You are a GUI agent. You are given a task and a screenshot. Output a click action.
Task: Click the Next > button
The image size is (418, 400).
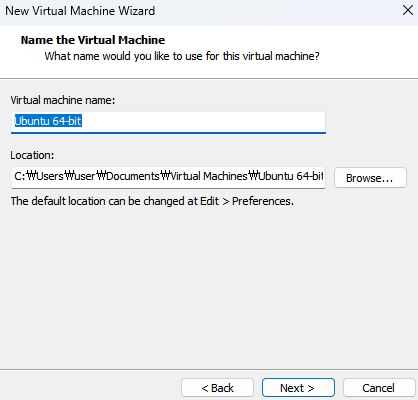298,388
